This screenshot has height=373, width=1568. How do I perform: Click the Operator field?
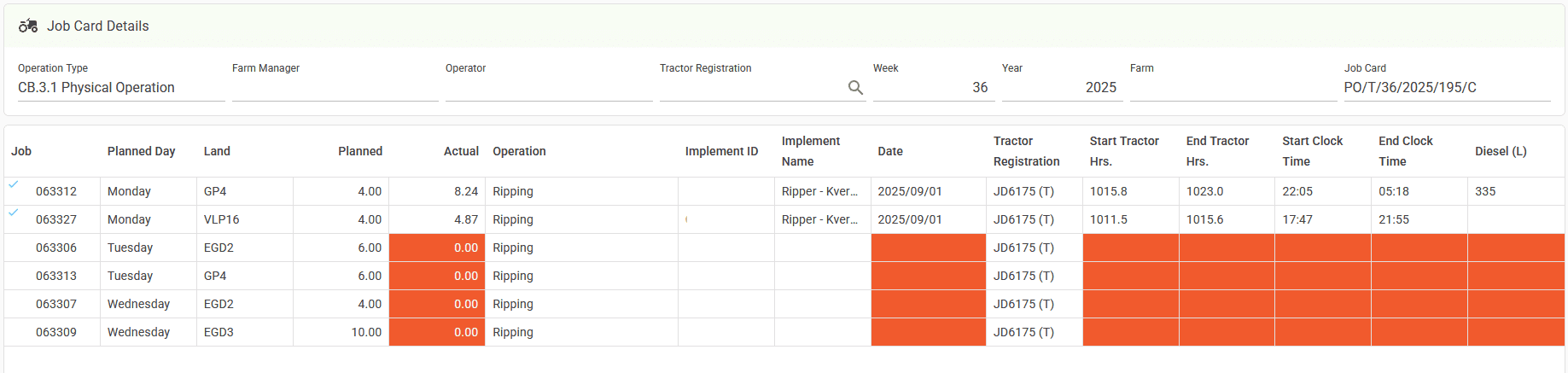tap(548, 88)
